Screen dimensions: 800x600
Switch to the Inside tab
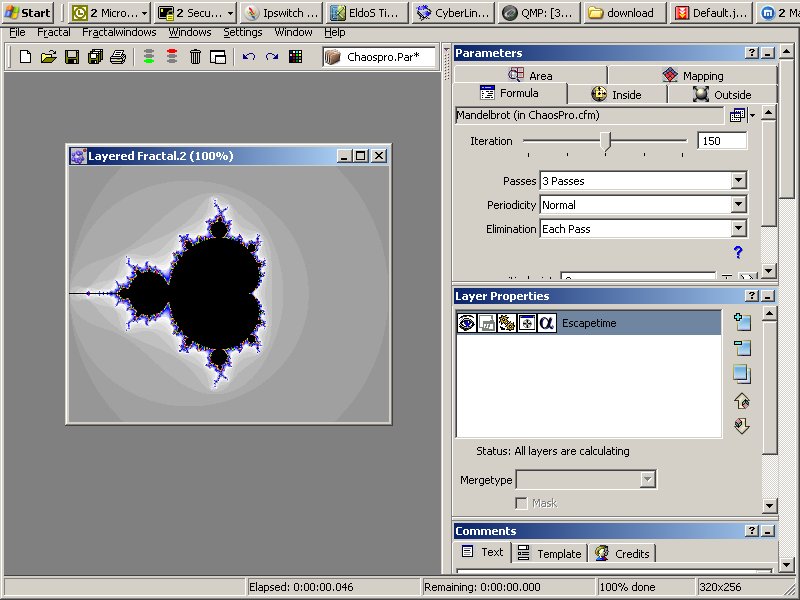pos(616,95)
